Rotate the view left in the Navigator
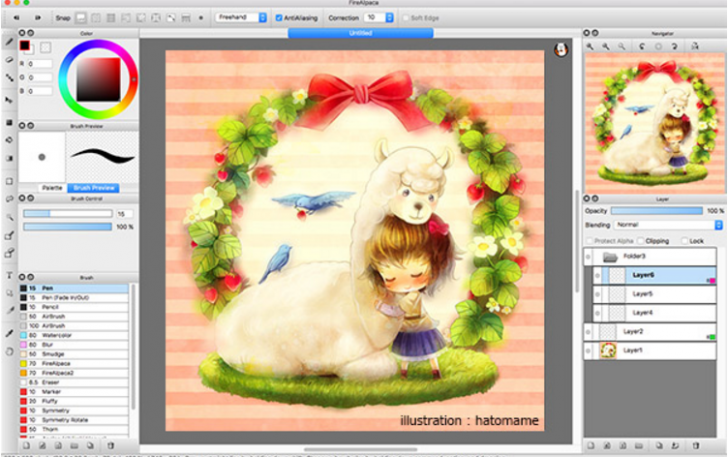This screenshot has width=728, height=457. click(642, 46)
